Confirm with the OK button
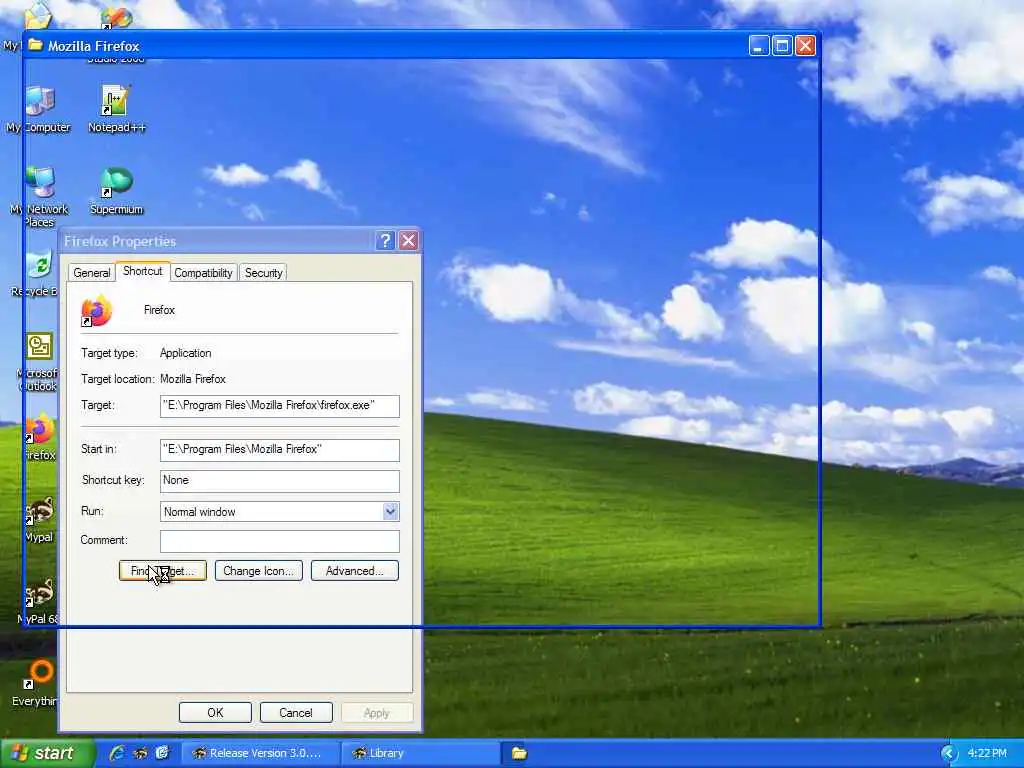Image resolution: width=1024 pixels, height=768 pixels. click(x=216, y=712)
